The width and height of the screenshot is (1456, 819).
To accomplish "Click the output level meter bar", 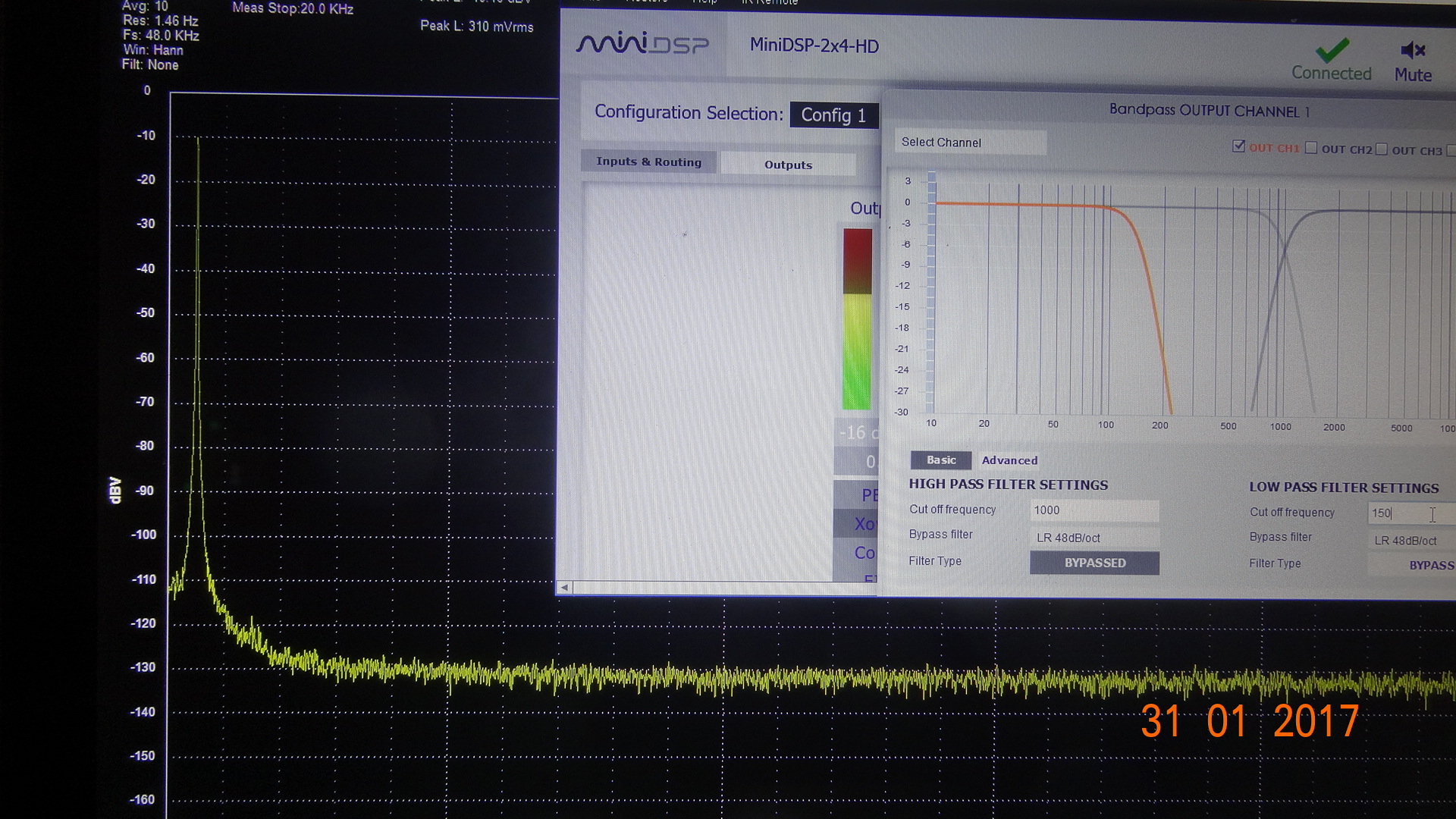I will point(857,318).
